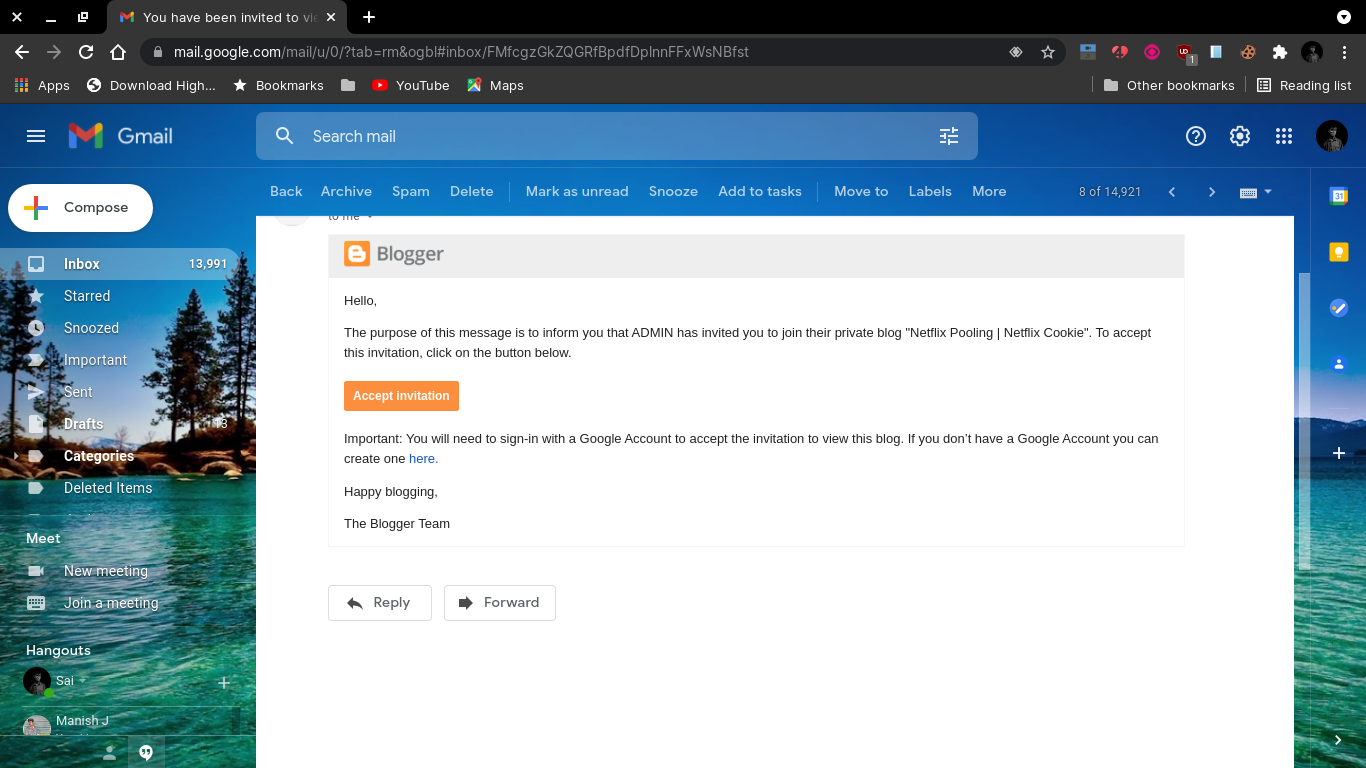
Task: Open Google Account avatar in Gmail header
Action: (x=1332, y=136)
